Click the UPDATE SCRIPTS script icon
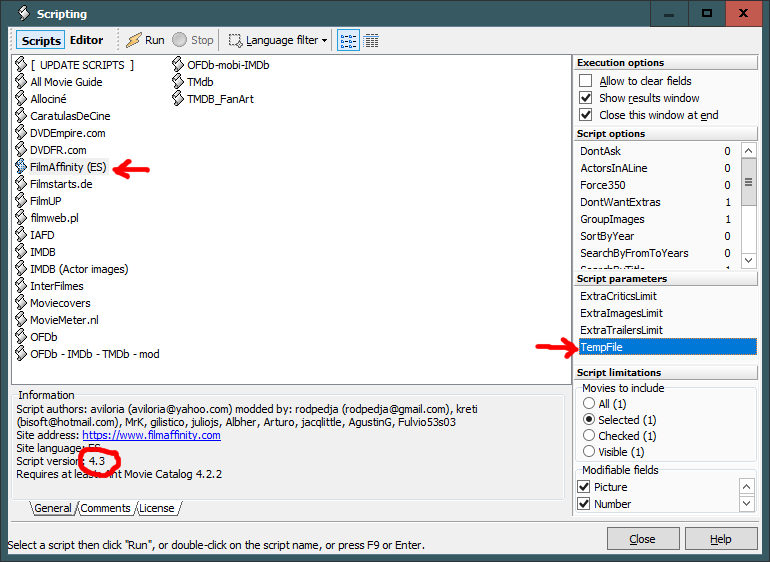The image size is (770, 562). [x=21, y=65]
